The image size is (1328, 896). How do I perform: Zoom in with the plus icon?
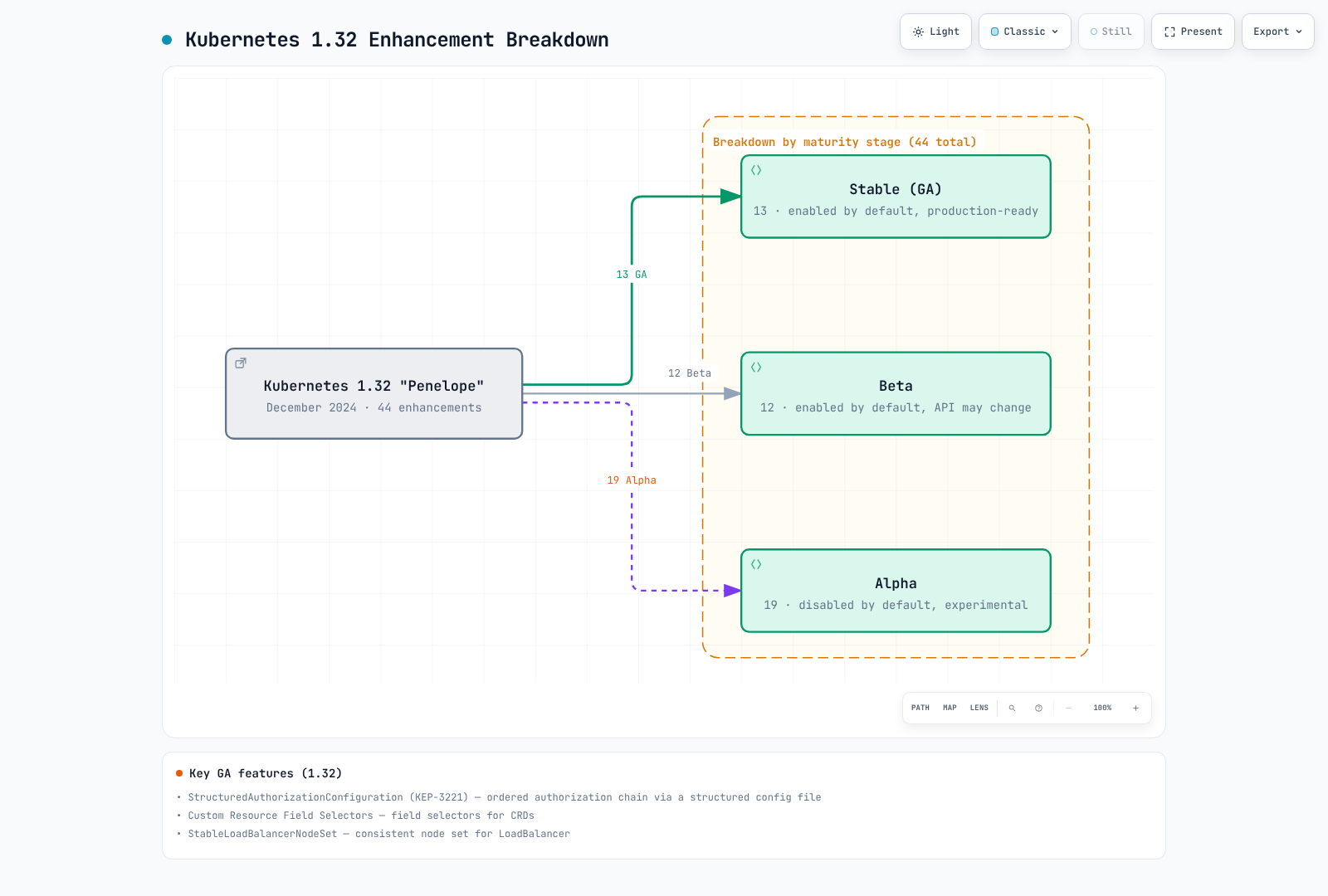(x=1135, y=708)
